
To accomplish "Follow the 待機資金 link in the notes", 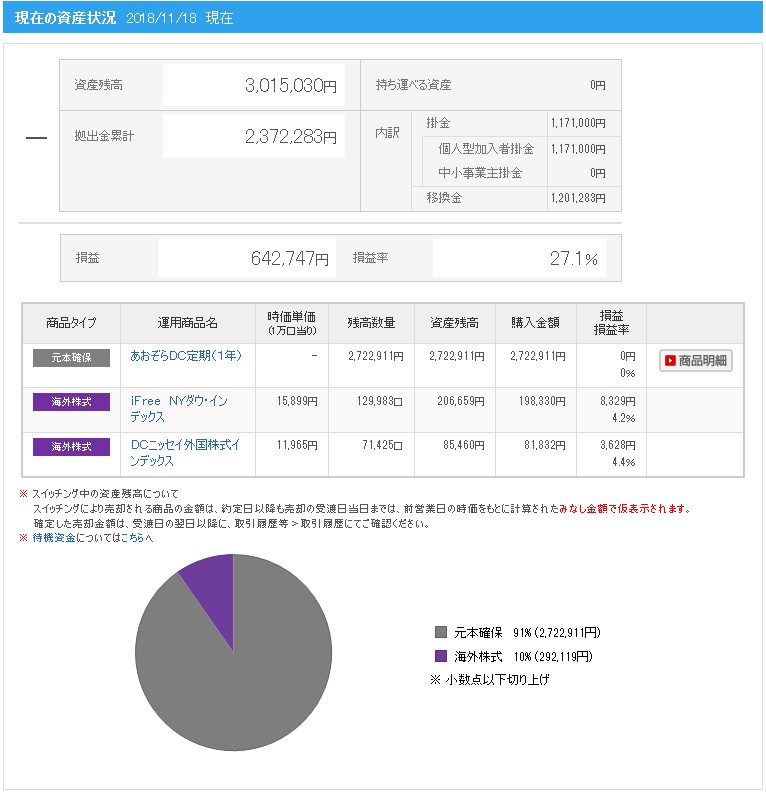I will coord(54,538).
